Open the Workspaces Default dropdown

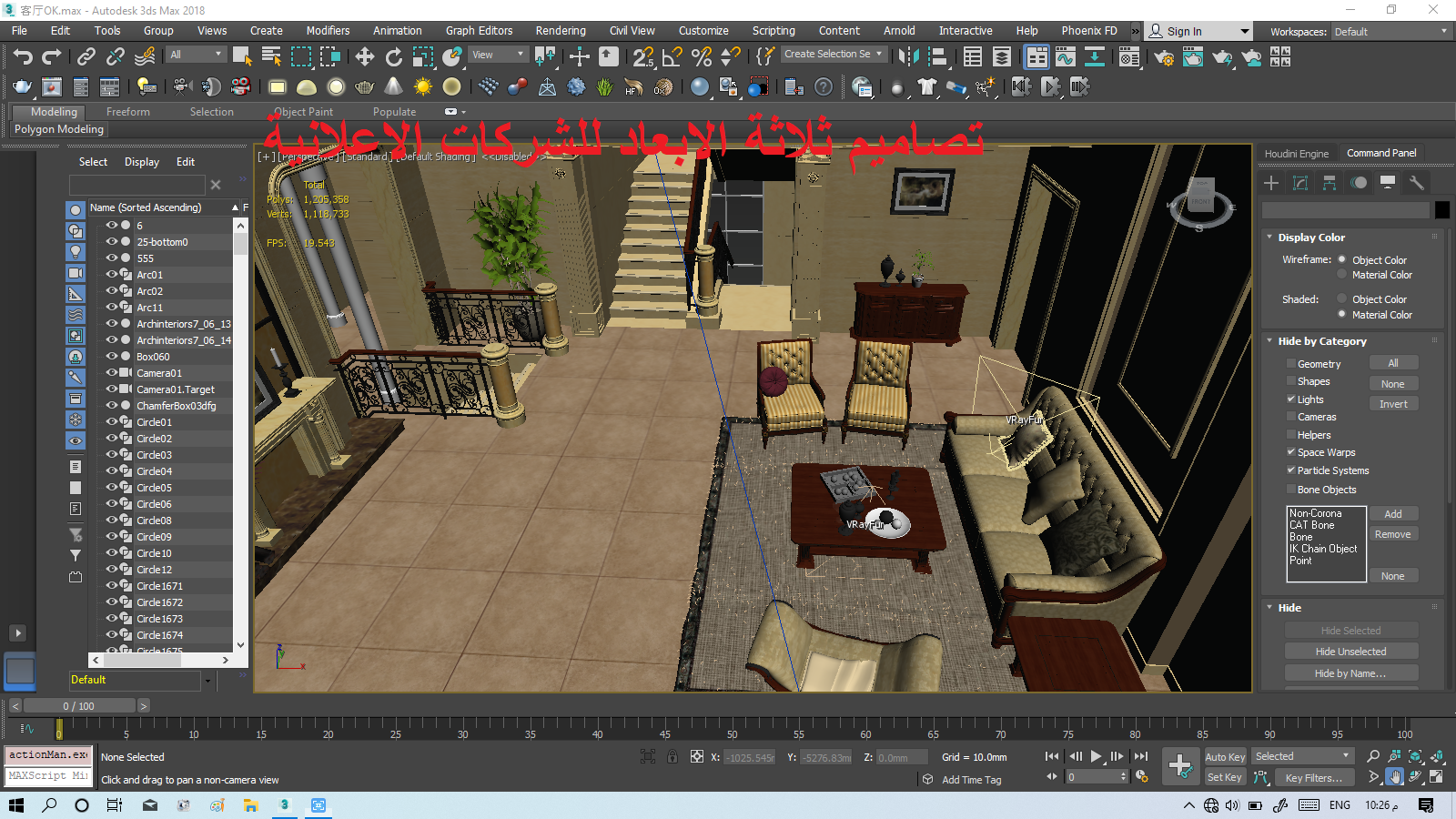[x=1390, y=32]
